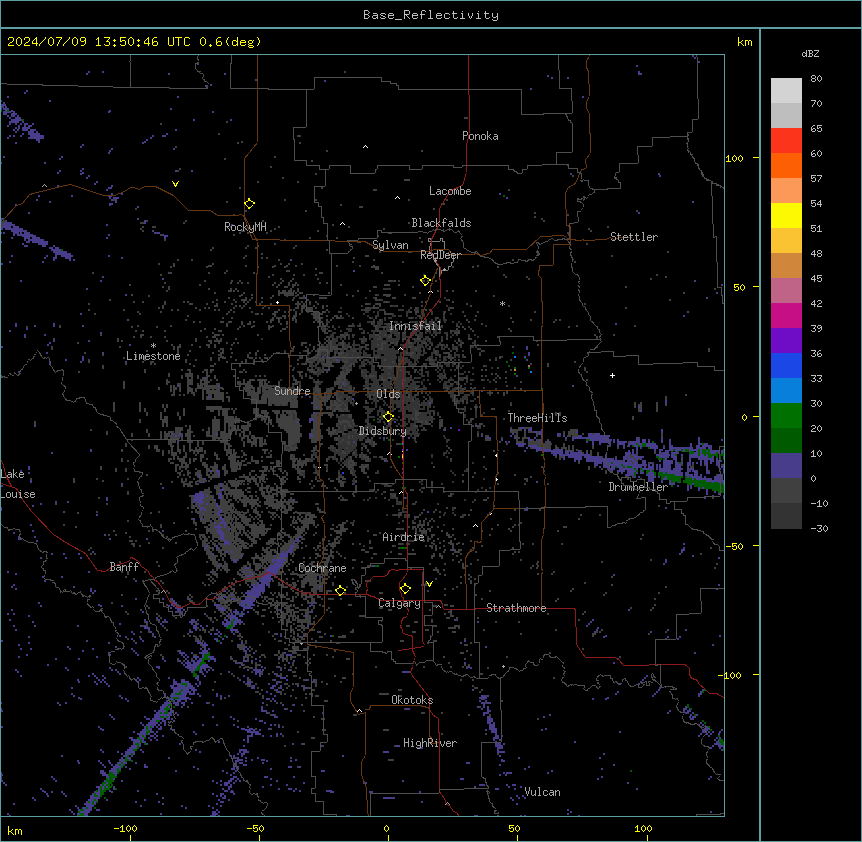Click the HighRiver label

point(430,743)
